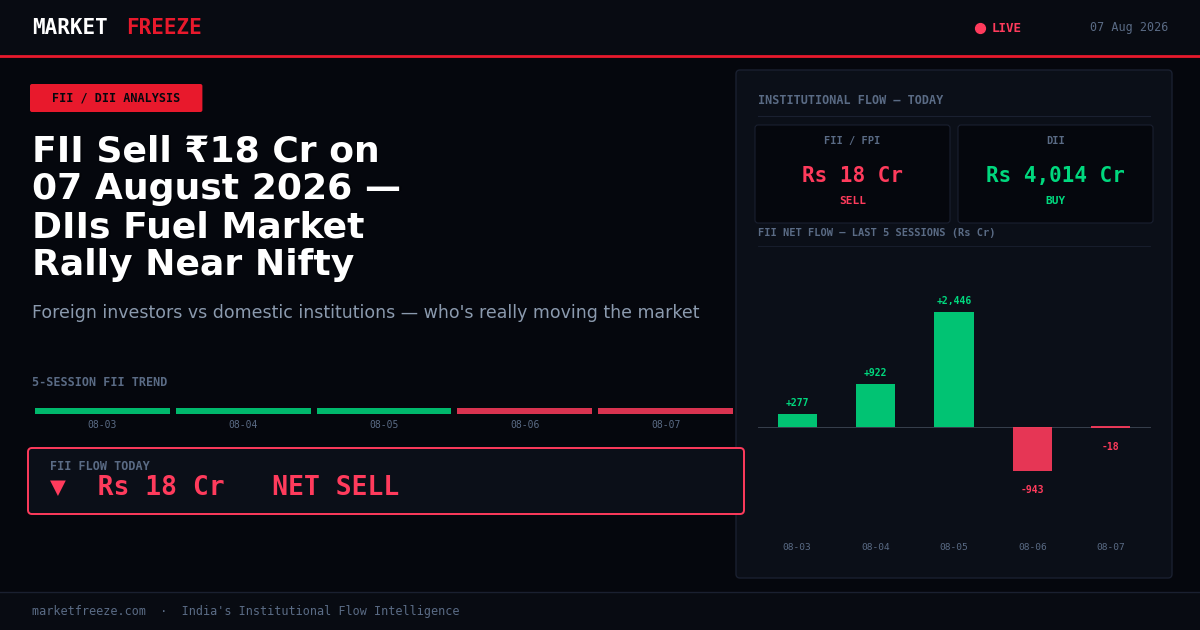Click the Institutional Flow — Today heading

click(850, 100)
